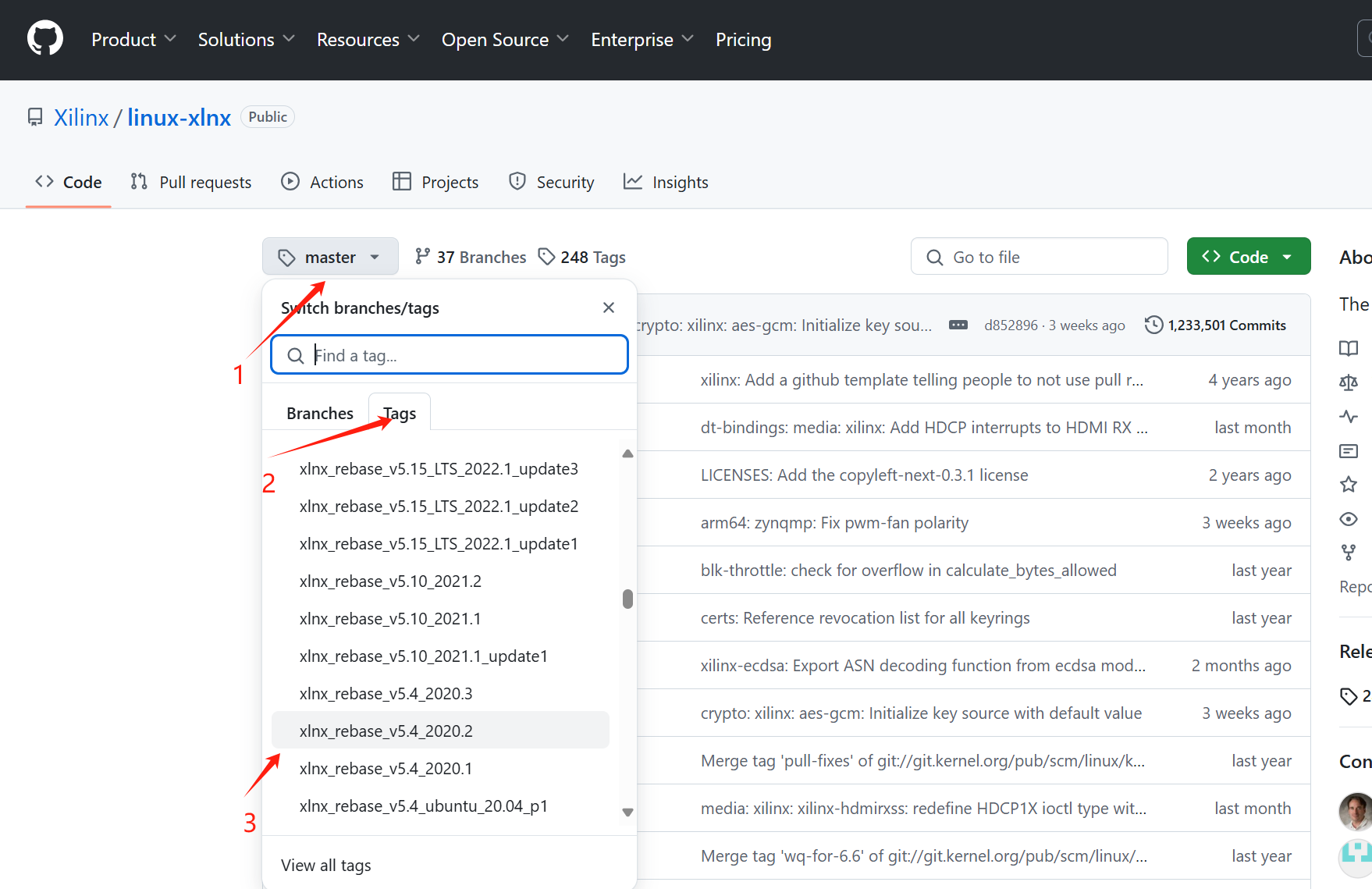View the 37 Branches link
Image resolution: width=1372 pixels, height=889 pixels.
pyautogui.click(x=471, y=257)
